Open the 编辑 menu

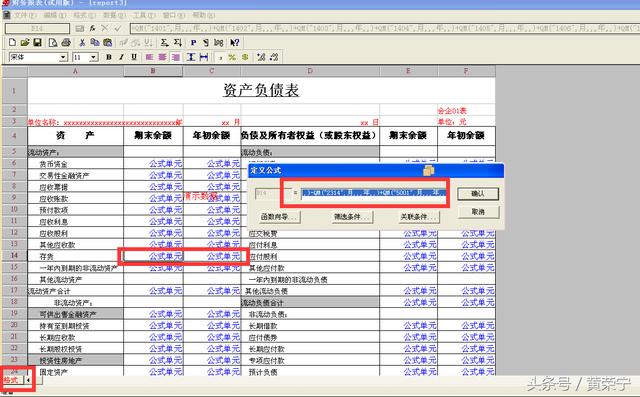54,15
